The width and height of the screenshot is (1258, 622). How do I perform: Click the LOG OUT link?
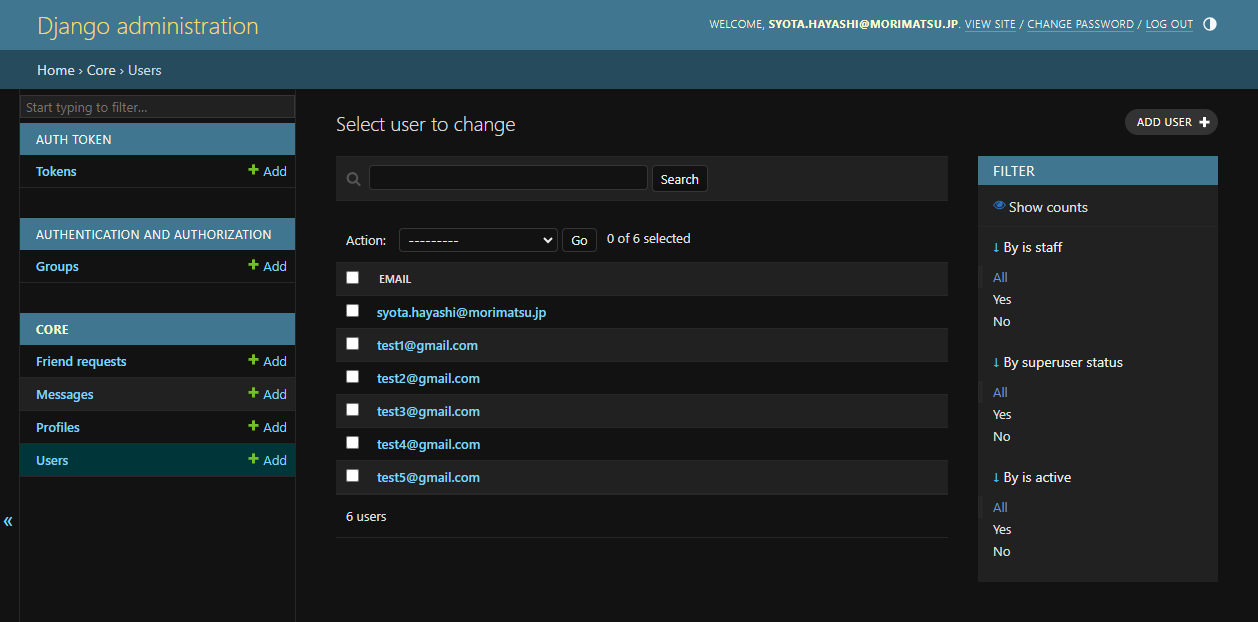pyautogui.click(x=1169, y=24)
